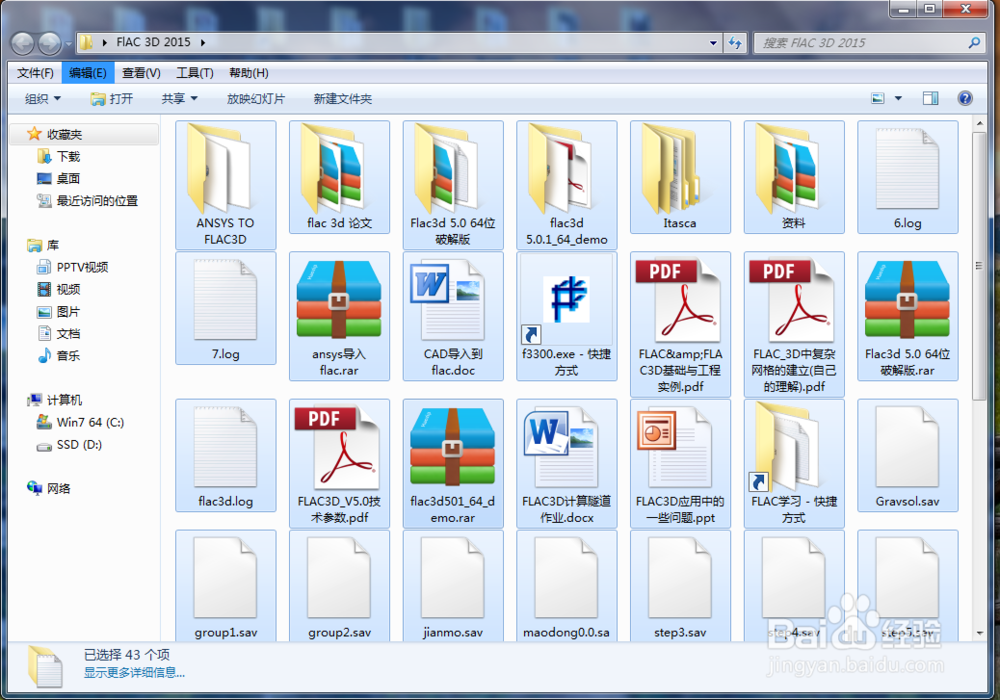The height and width of the screenshot is (700, 1000).
Task: Expand the arrow after FlAC 3D 2015 breadcrumb
Action: click(203, 43)
